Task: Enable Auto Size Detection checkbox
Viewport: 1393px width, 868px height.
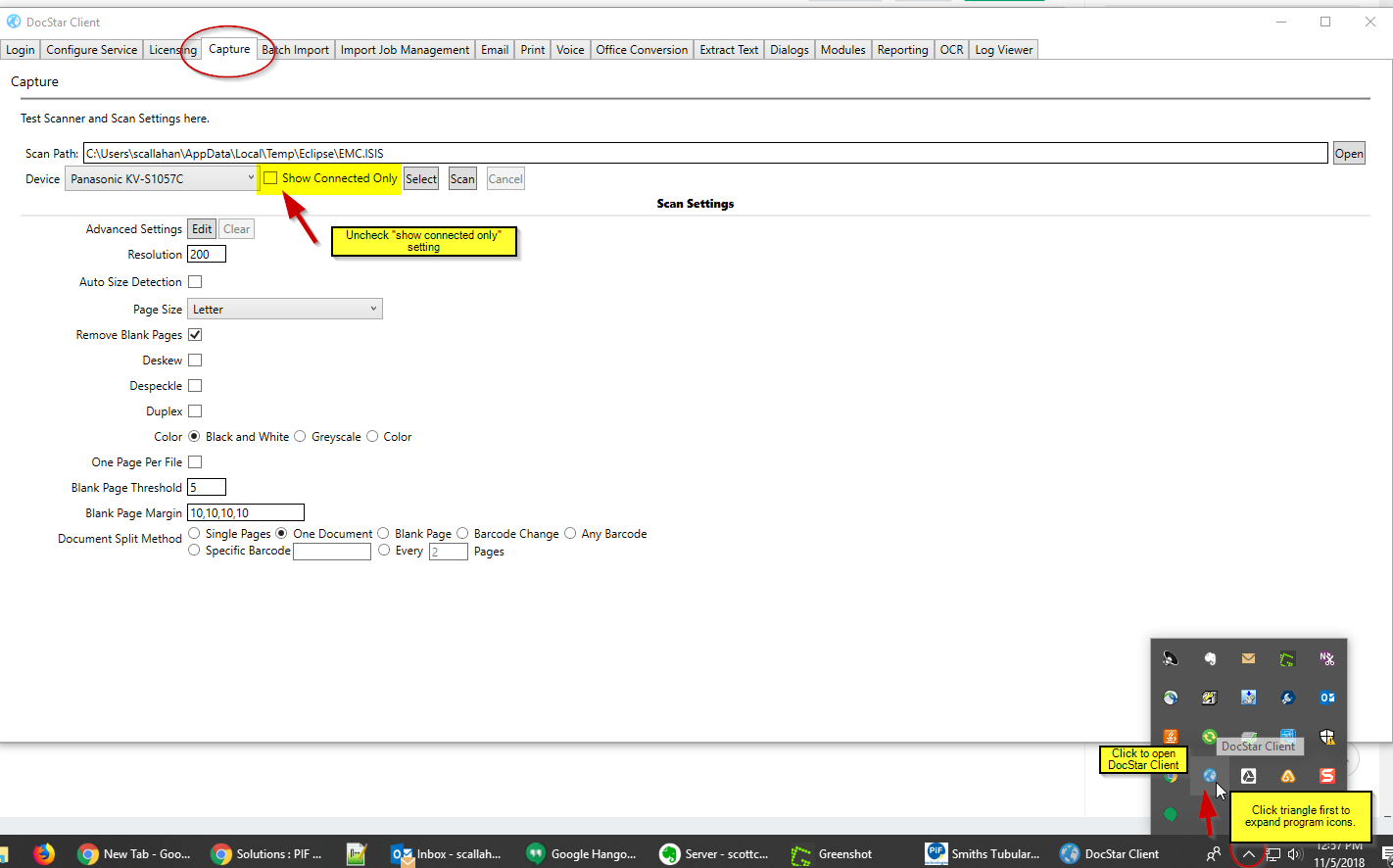Action: [x=195, y=282]
